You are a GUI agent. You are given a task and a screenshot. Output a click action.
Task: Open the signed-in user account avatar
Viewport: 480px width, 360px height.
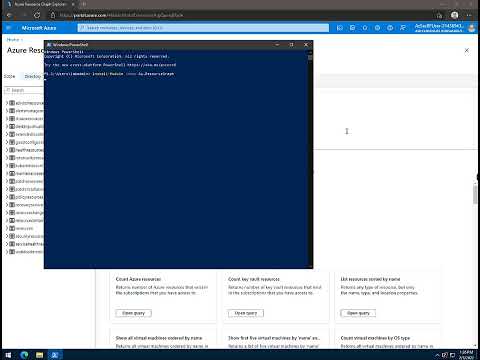pyautogui.click(x=471, y=28)
